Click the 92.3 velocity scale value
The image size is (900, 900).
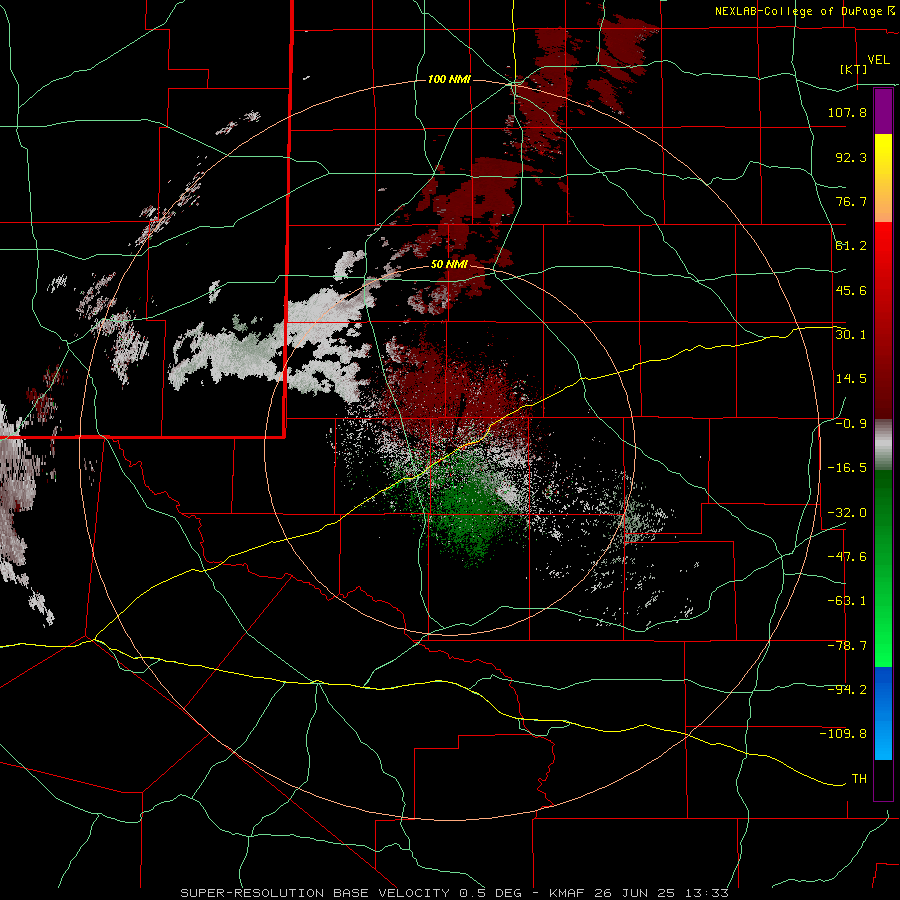pos(851,157)
